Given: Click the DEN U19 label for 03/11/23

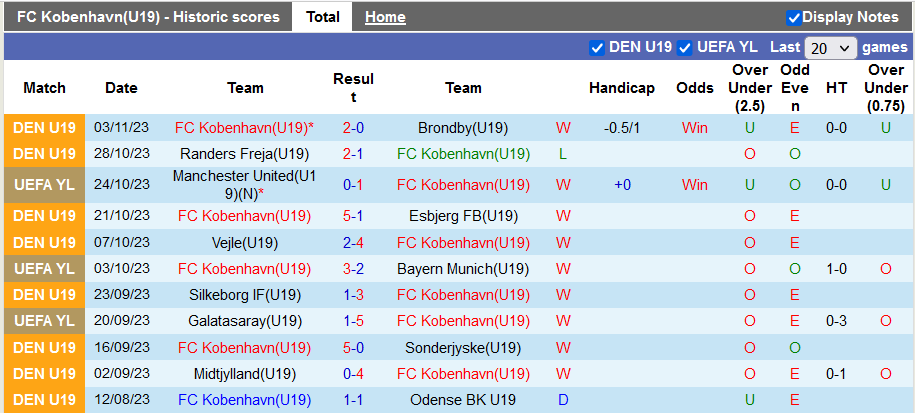Looking at the screenshot, I should tap(45, 128).
